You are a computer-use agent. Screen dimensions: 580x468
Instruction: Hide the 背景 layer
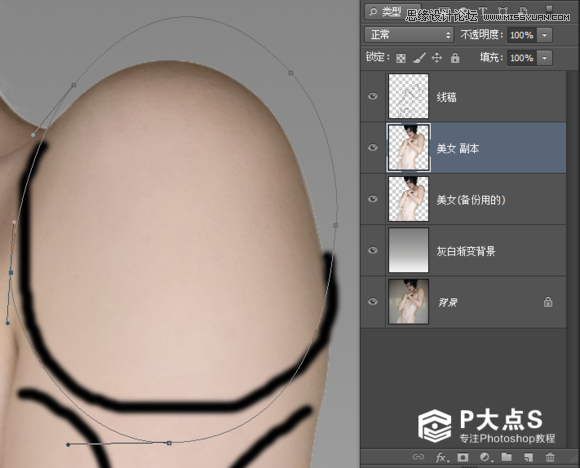coord(373,302)
